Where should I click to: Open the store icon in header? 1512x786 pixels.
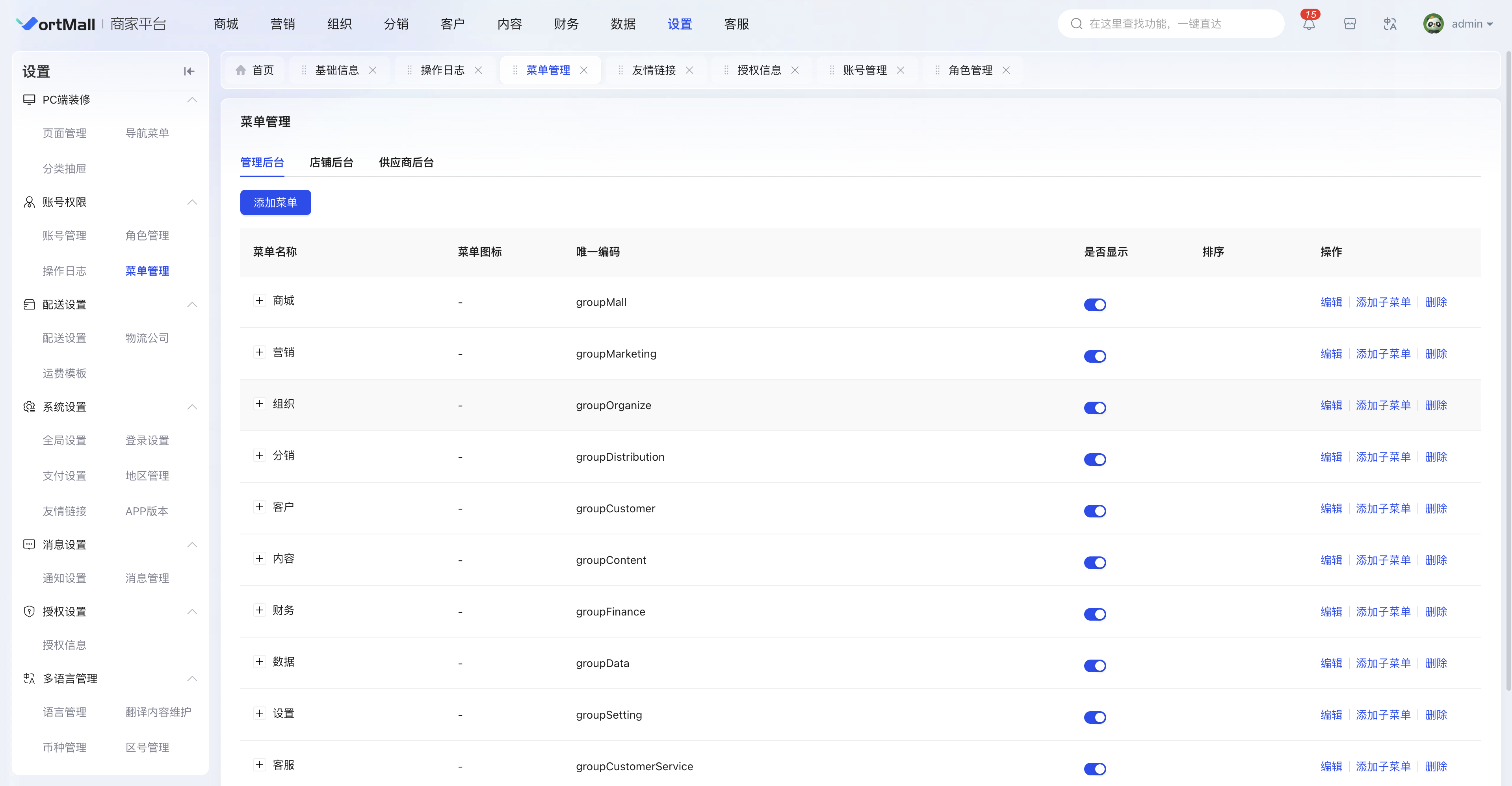1349,24
